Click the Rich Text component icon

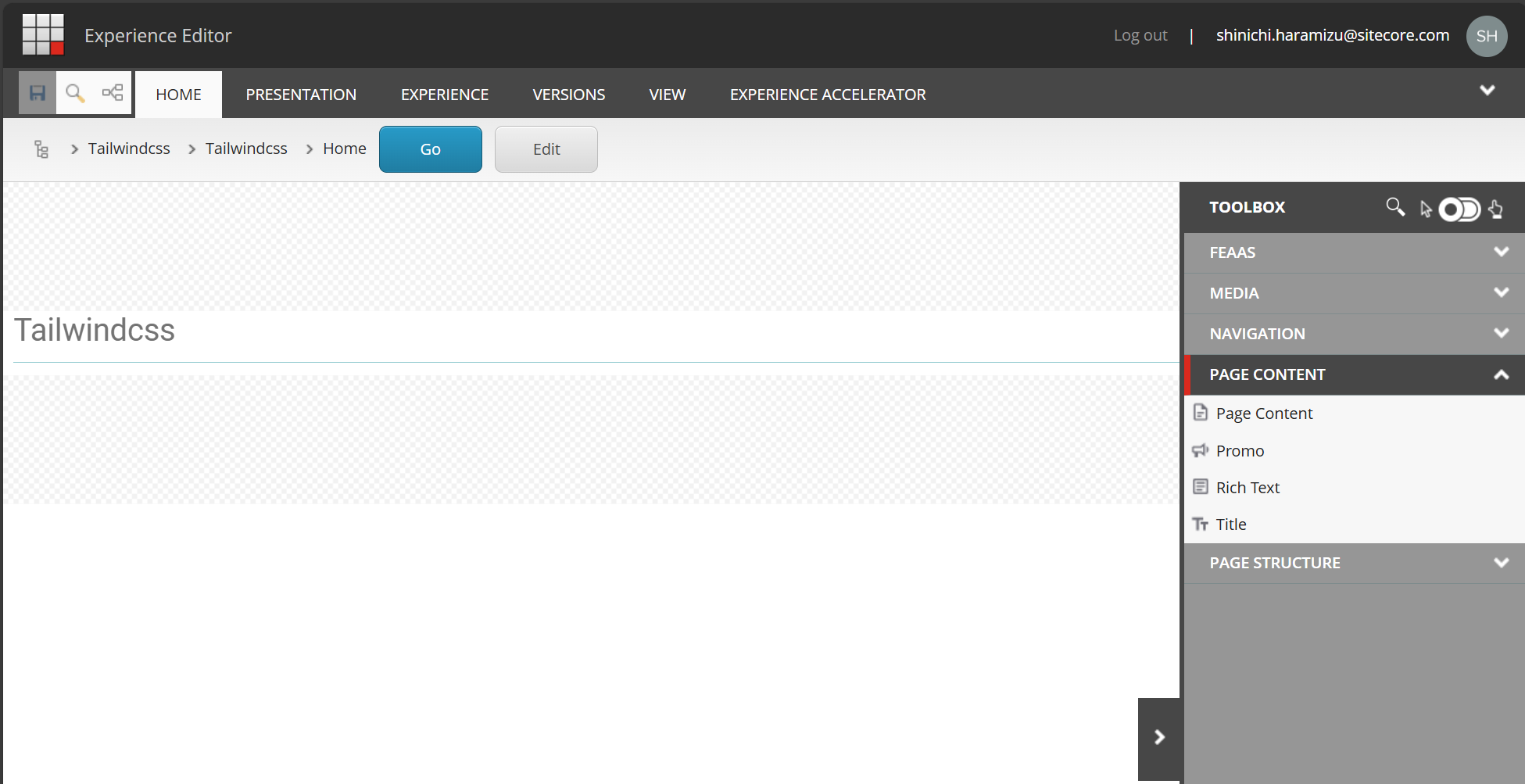(x=1201, y=487)
